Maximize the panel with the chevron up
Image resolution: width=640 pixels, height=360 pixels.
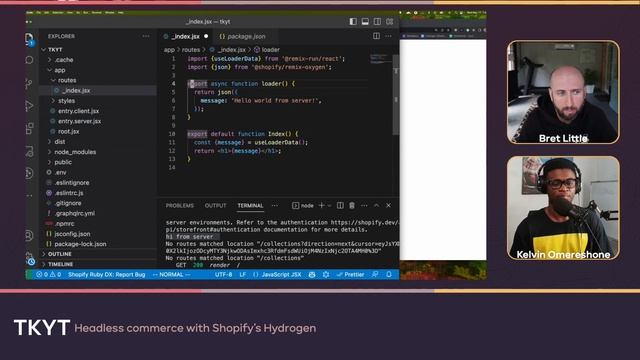coord(376,206)
